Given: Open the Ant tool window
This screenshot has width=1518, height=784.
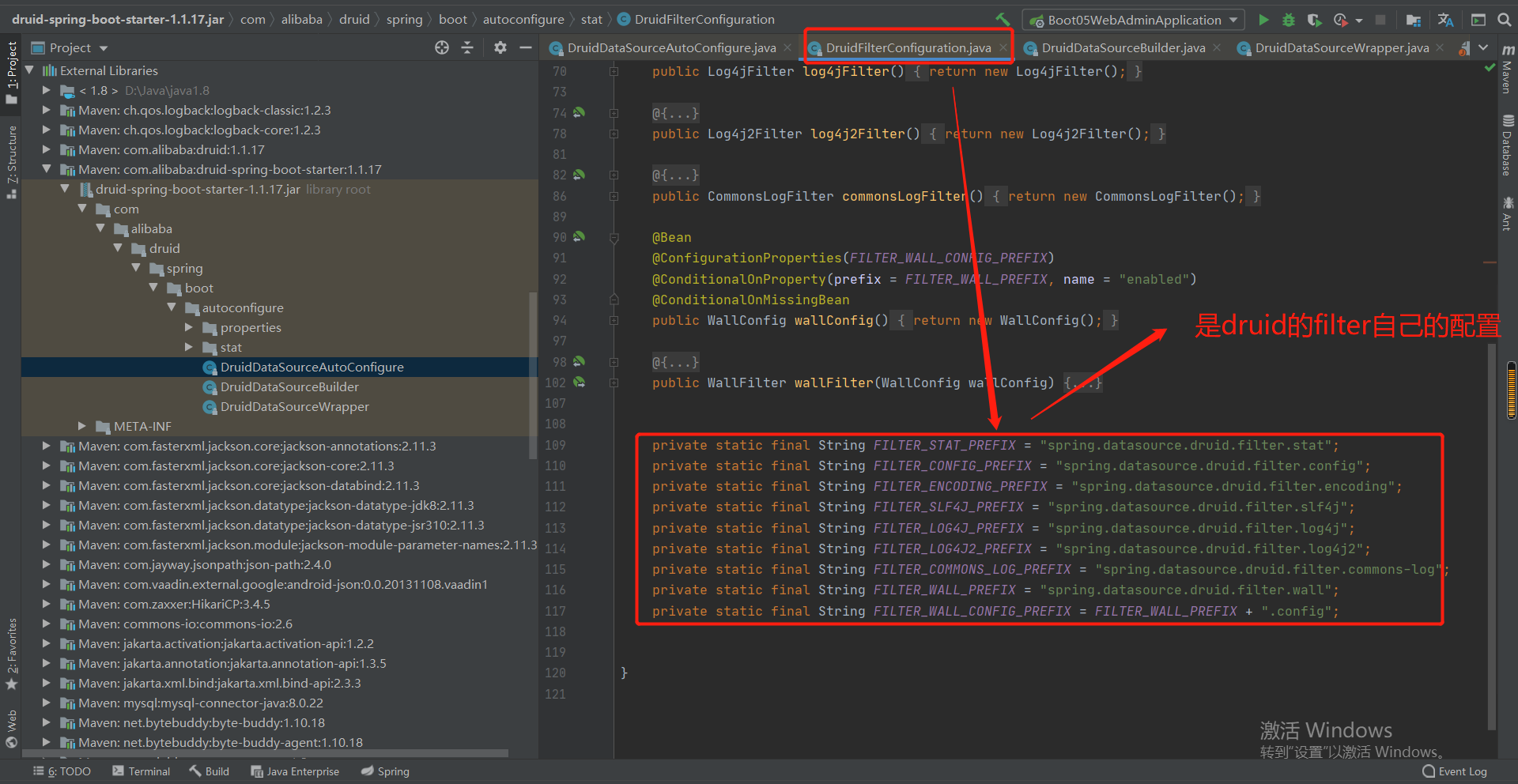Looking at the screenshot, I should pos(1508,213).
